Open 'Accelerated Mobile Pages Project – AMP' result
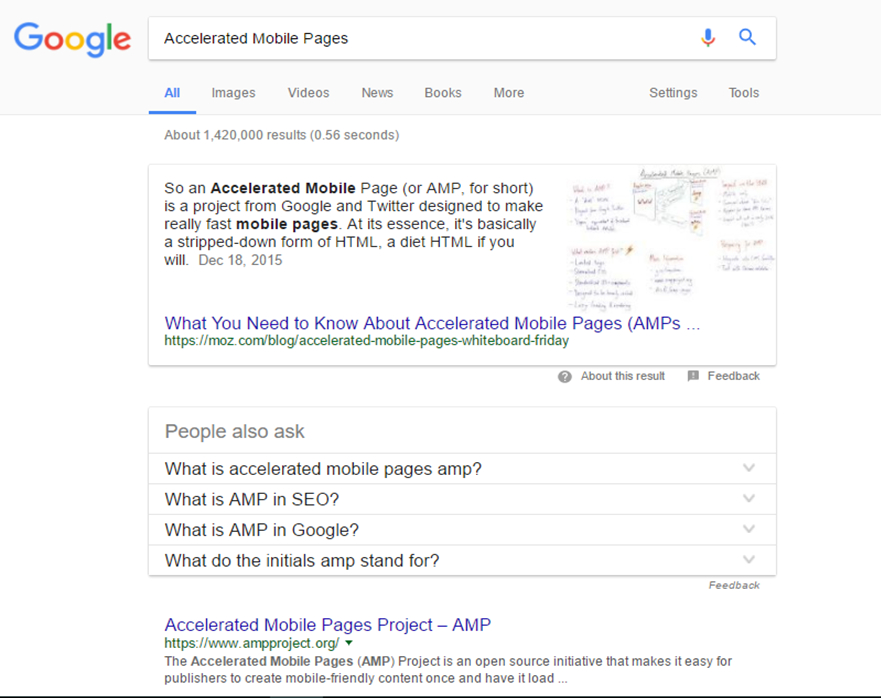Image resolution: width=881 pixels, height=698 pixels. 328,625
